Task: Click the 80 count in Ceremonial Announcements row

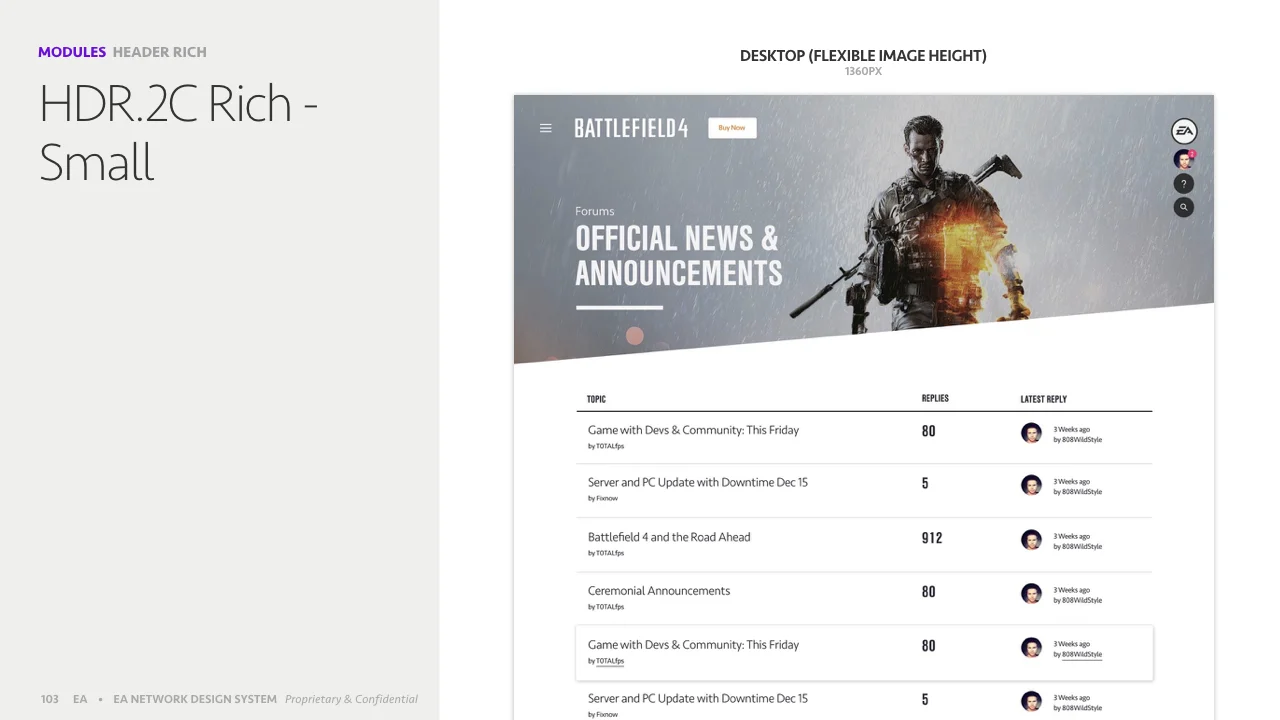Action: pyautogui.click(x=928, y=592)
